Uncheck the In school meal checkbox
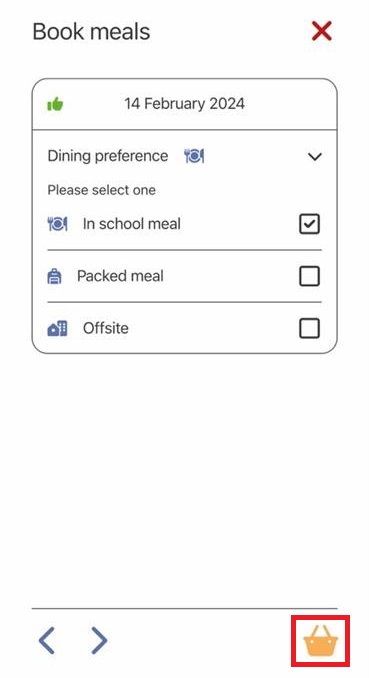Screen dimensions: 369x678 point(309,224)
